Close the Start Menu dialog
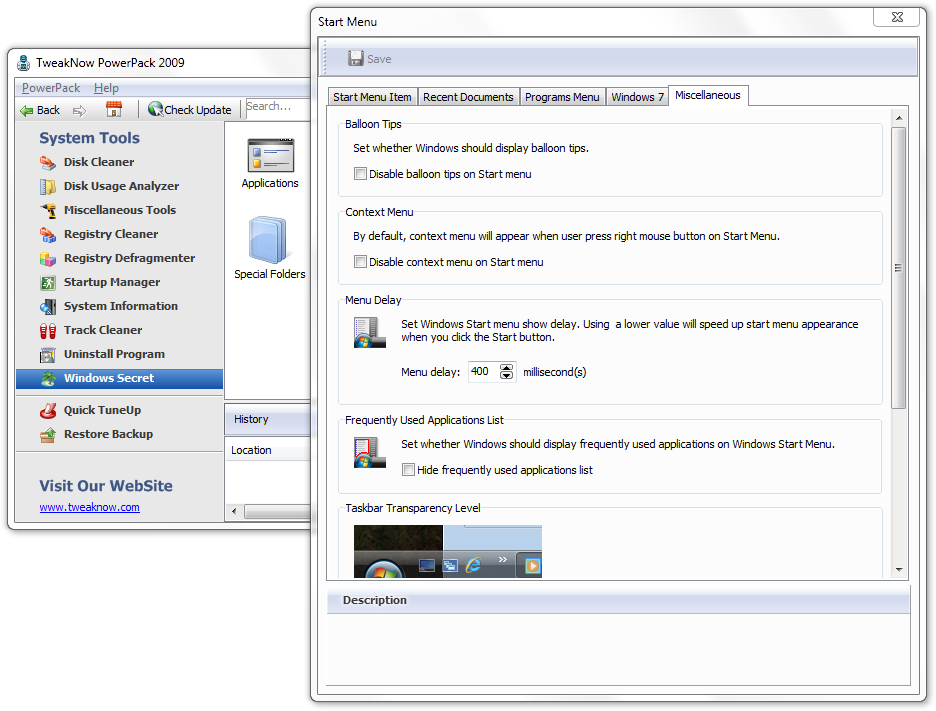Image resolution: width=936 pixels, height=711 pixels. (897, 17)
